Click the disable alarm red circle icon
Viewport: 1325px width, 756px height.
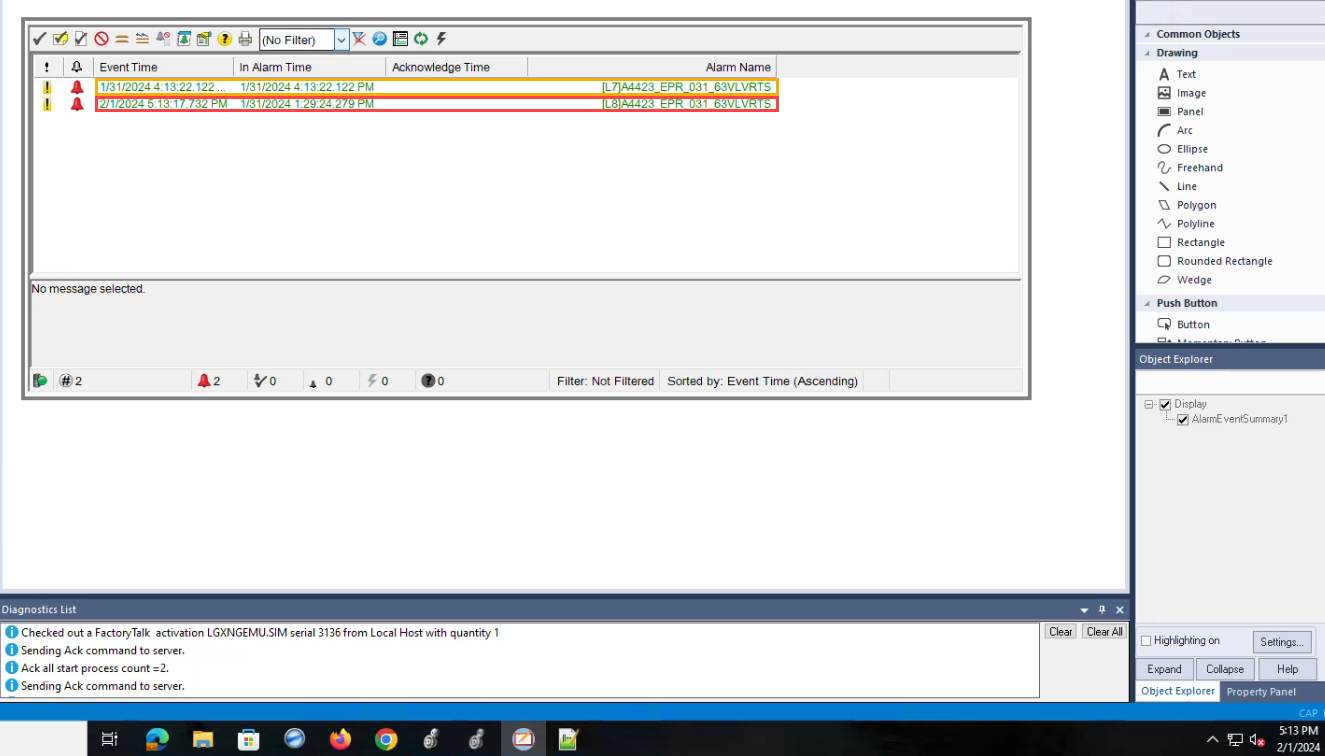[101, 39]
